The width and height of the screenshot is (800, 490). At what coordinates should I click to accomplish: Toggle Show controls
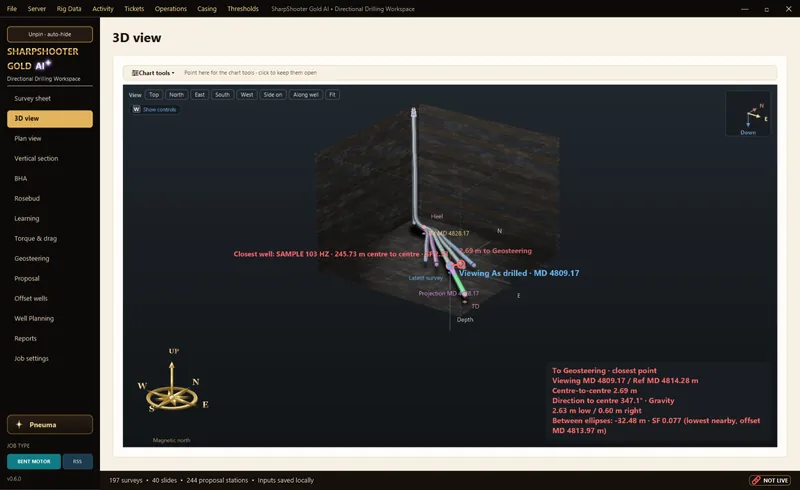(x=155, y=109)
